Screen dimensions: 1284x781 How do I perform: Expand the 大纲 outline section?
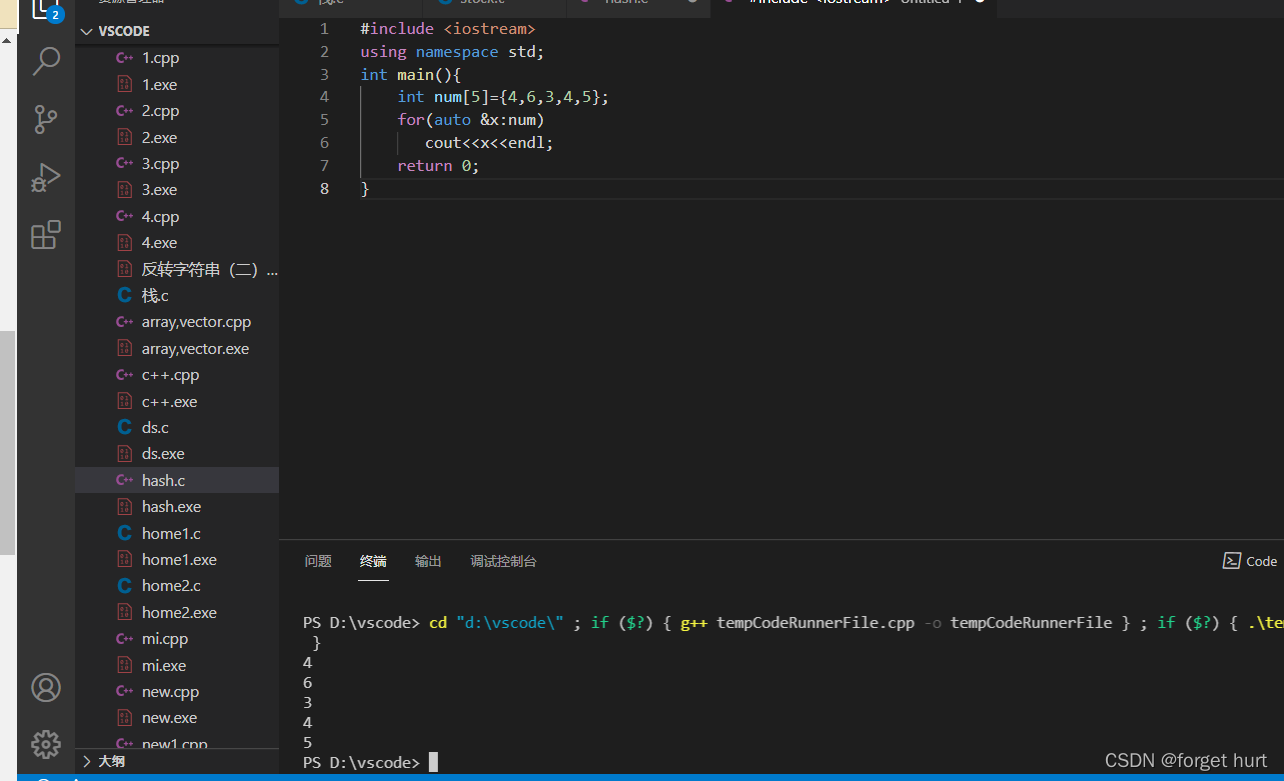coord(177,761)
